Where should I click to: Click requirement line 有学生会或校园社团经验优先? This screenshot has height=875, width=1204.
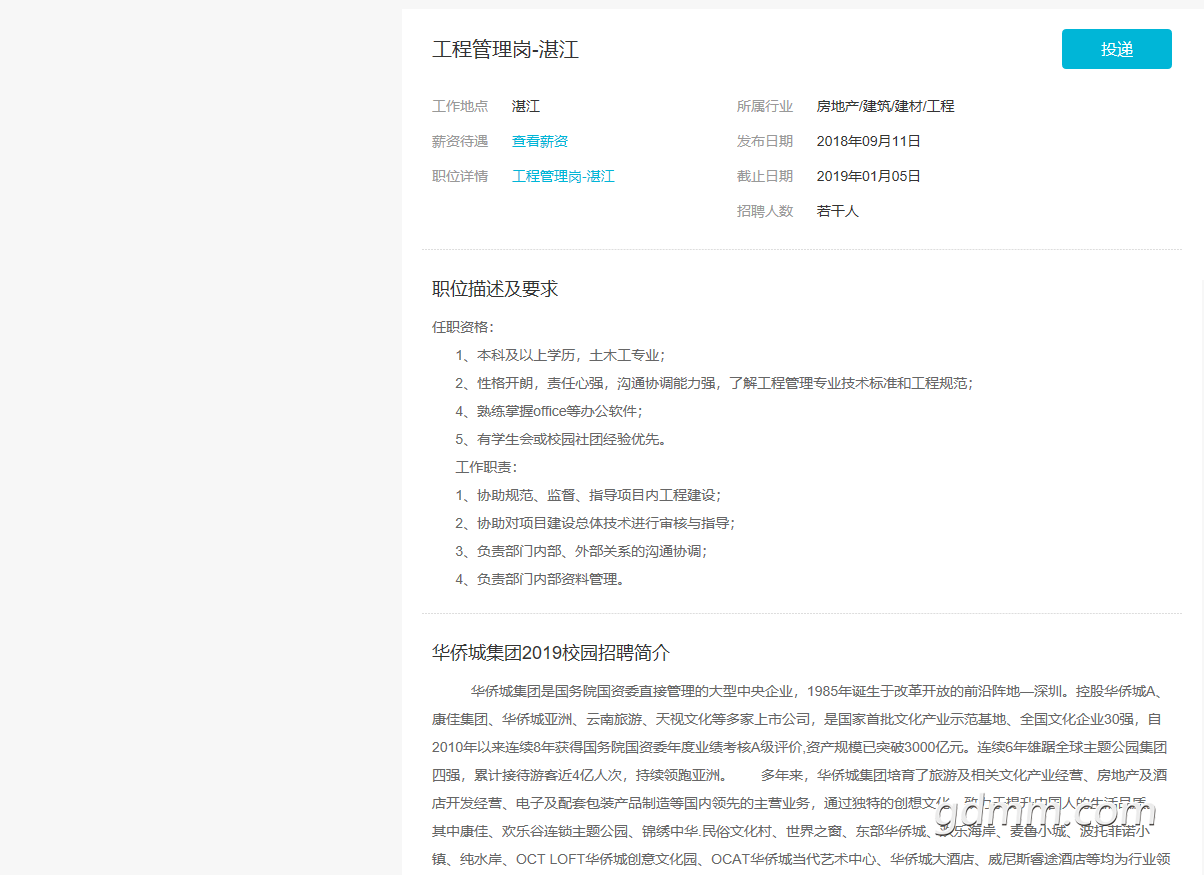[x=561, y=439]
